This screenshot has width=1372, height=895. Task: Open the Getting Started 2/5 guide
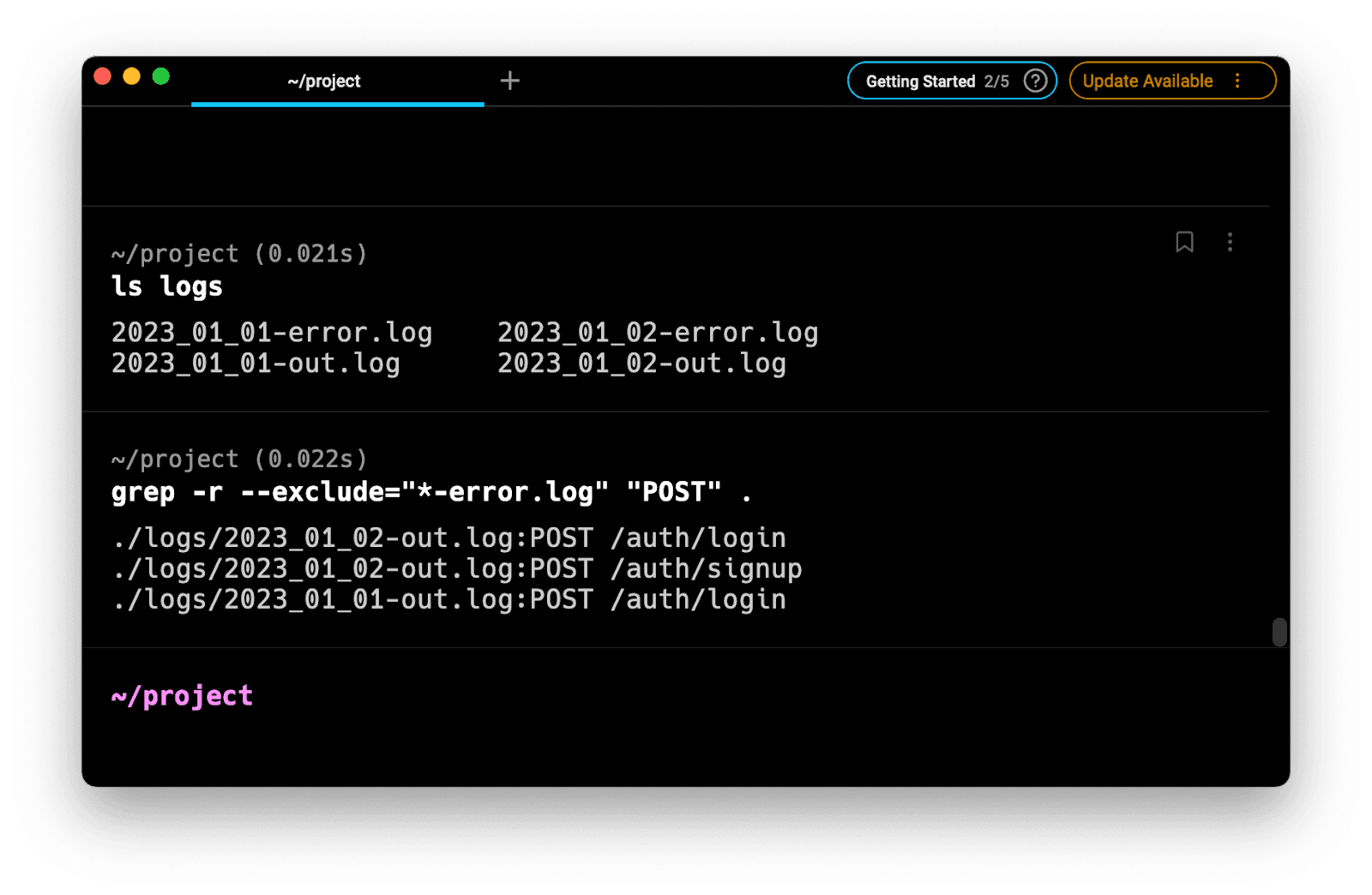(x=936, y=81)
